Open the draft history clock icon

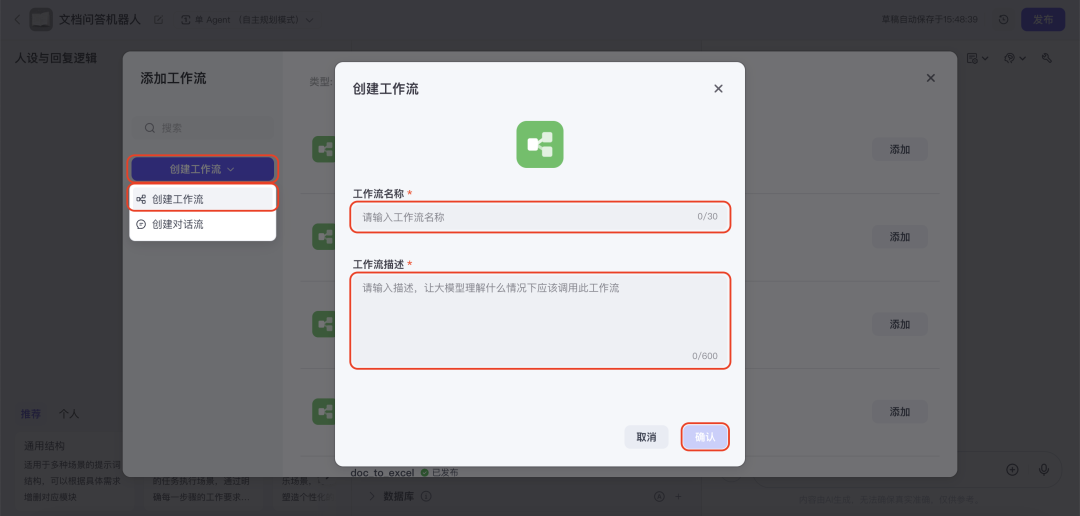pos(1004,19)
